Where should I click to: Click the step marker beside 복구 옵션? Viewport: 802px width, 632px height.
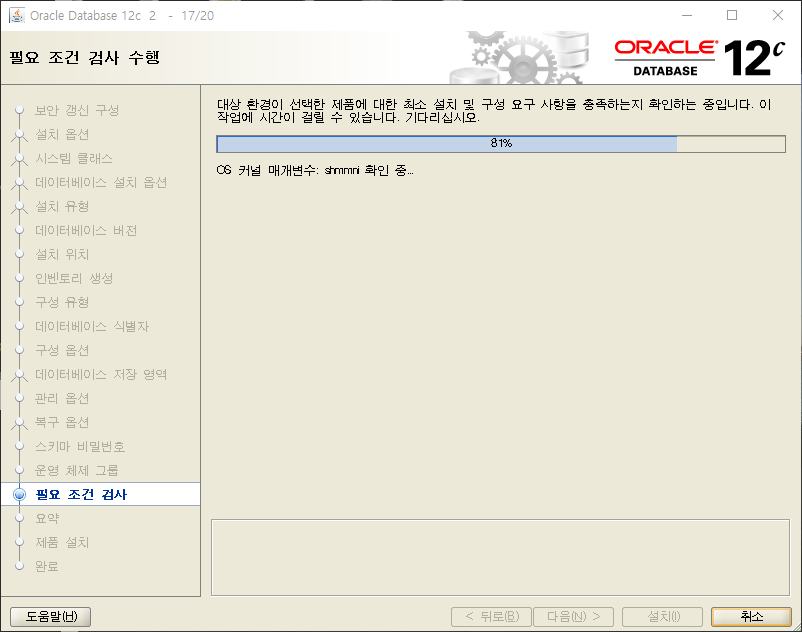pos(19,422)
